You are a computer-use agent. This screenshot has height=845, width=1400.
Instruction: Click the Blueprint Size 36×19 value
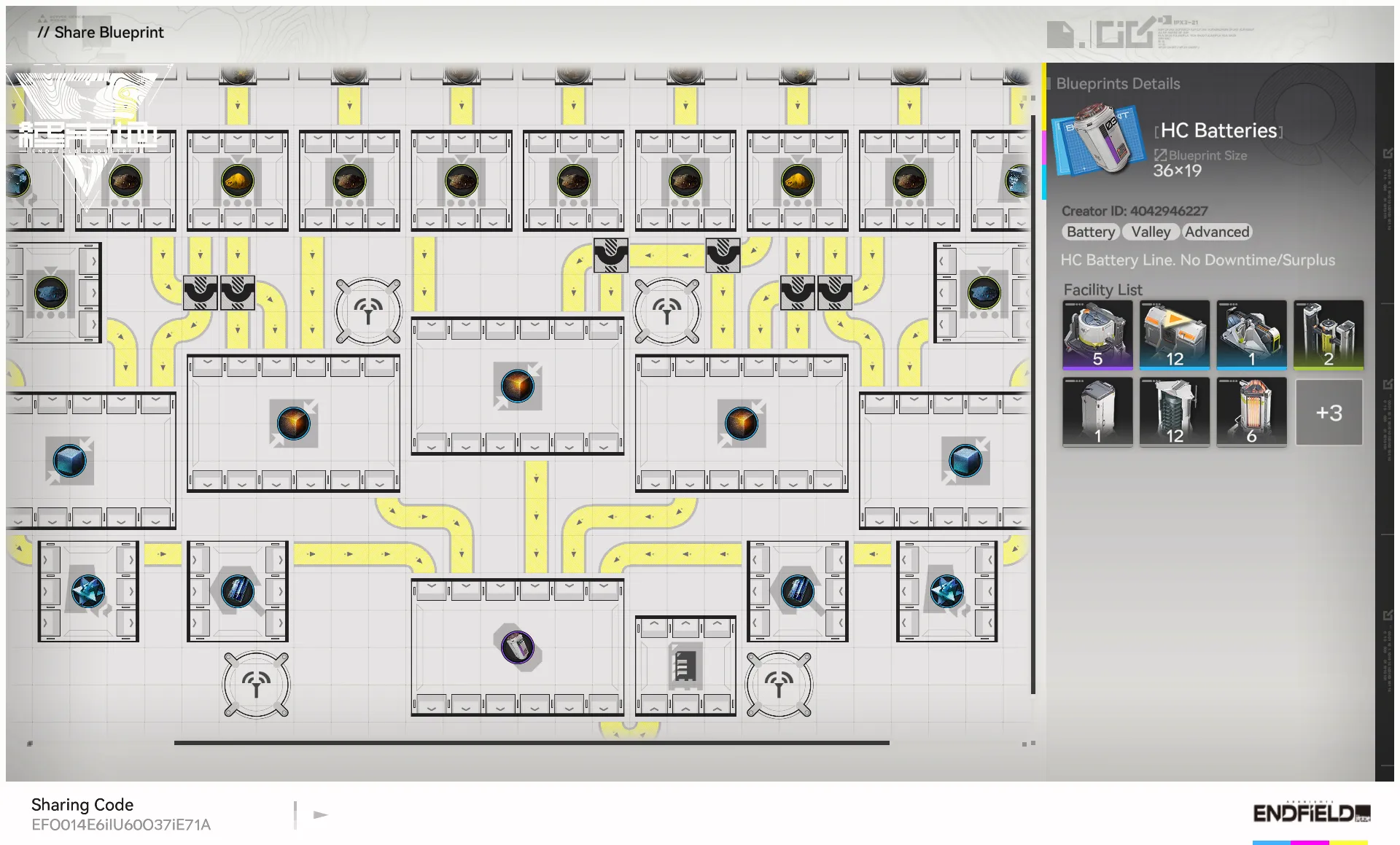tap(1177, 171)
